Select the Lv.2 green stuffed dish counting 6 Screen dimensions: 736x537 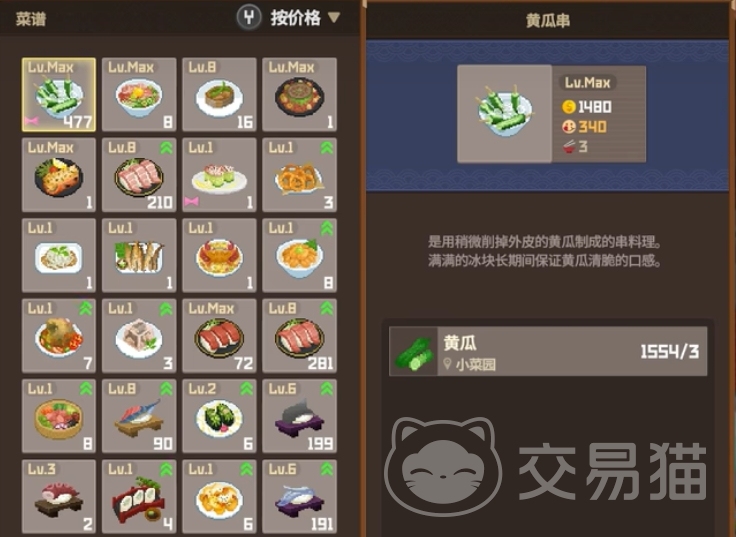click(219, 415)
